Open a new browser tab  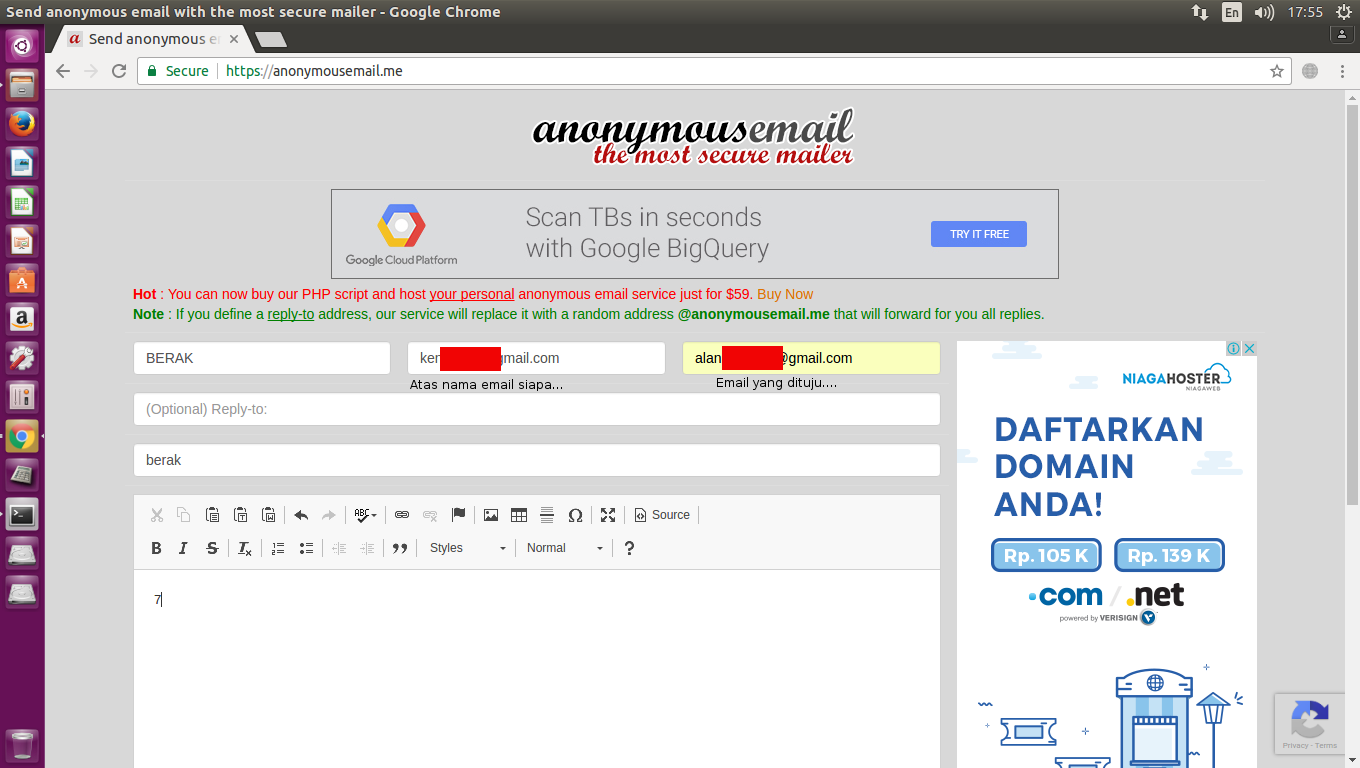[x=271, y=40]
